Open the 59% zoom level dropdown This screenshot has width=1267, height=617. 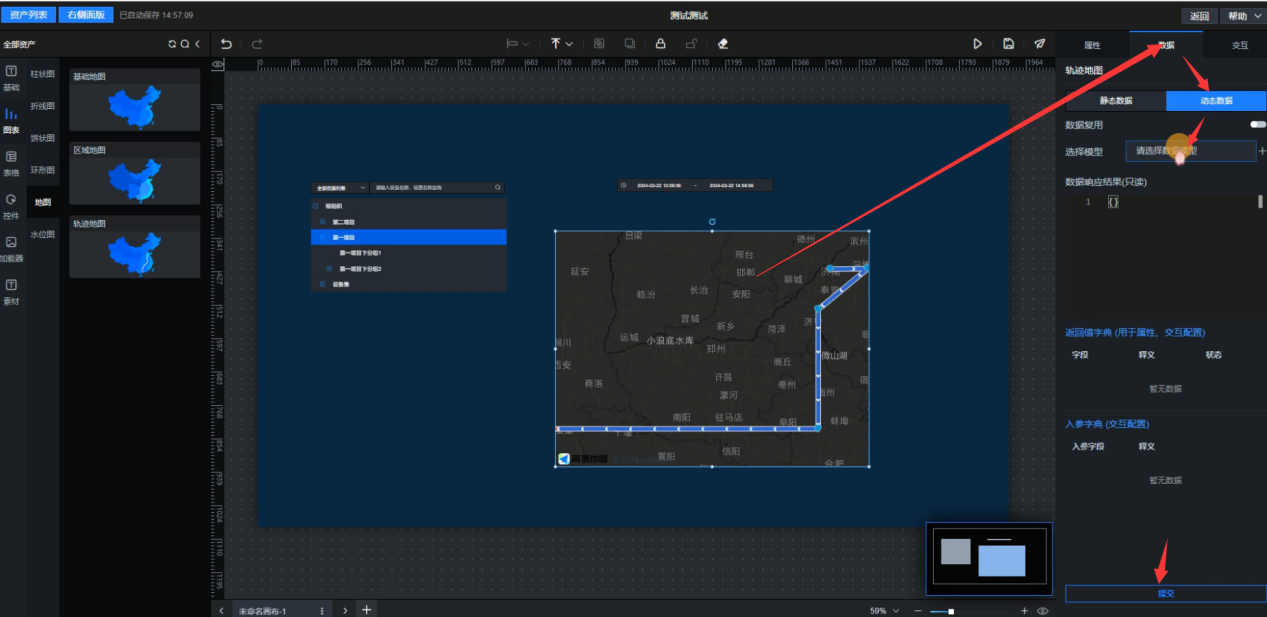[x=884, y=610]
